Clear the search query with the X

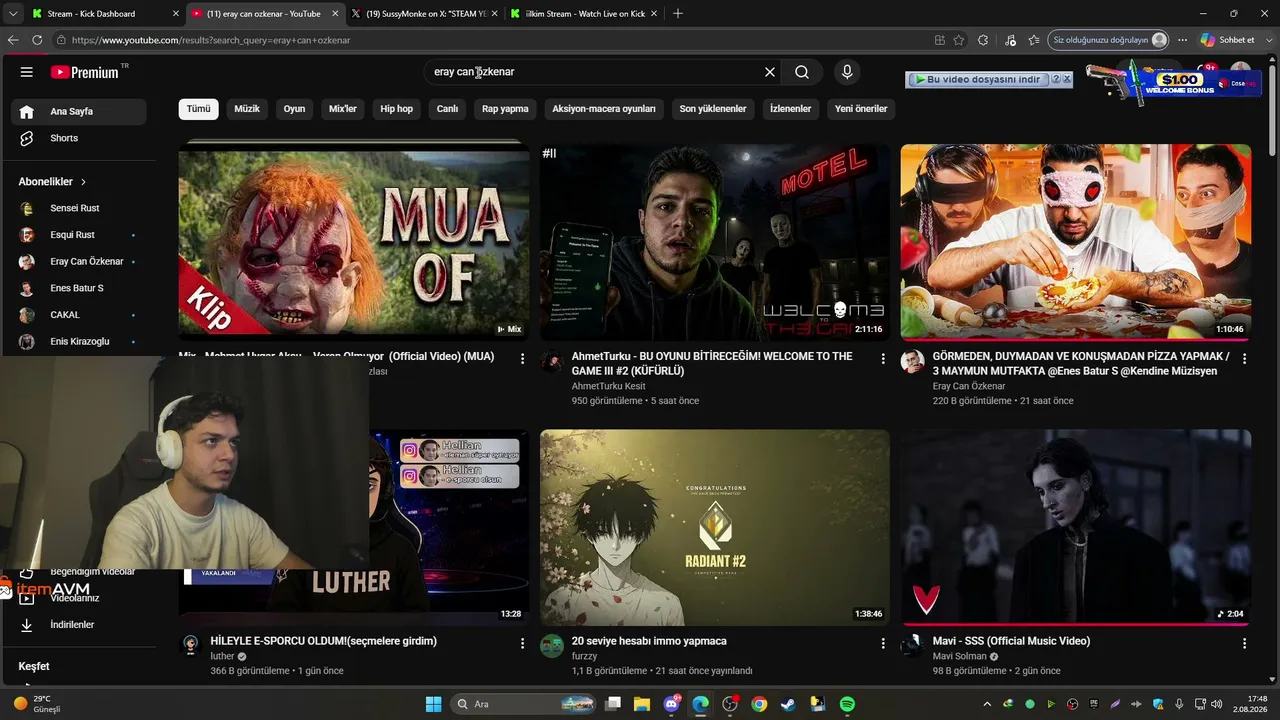point(770,72)
